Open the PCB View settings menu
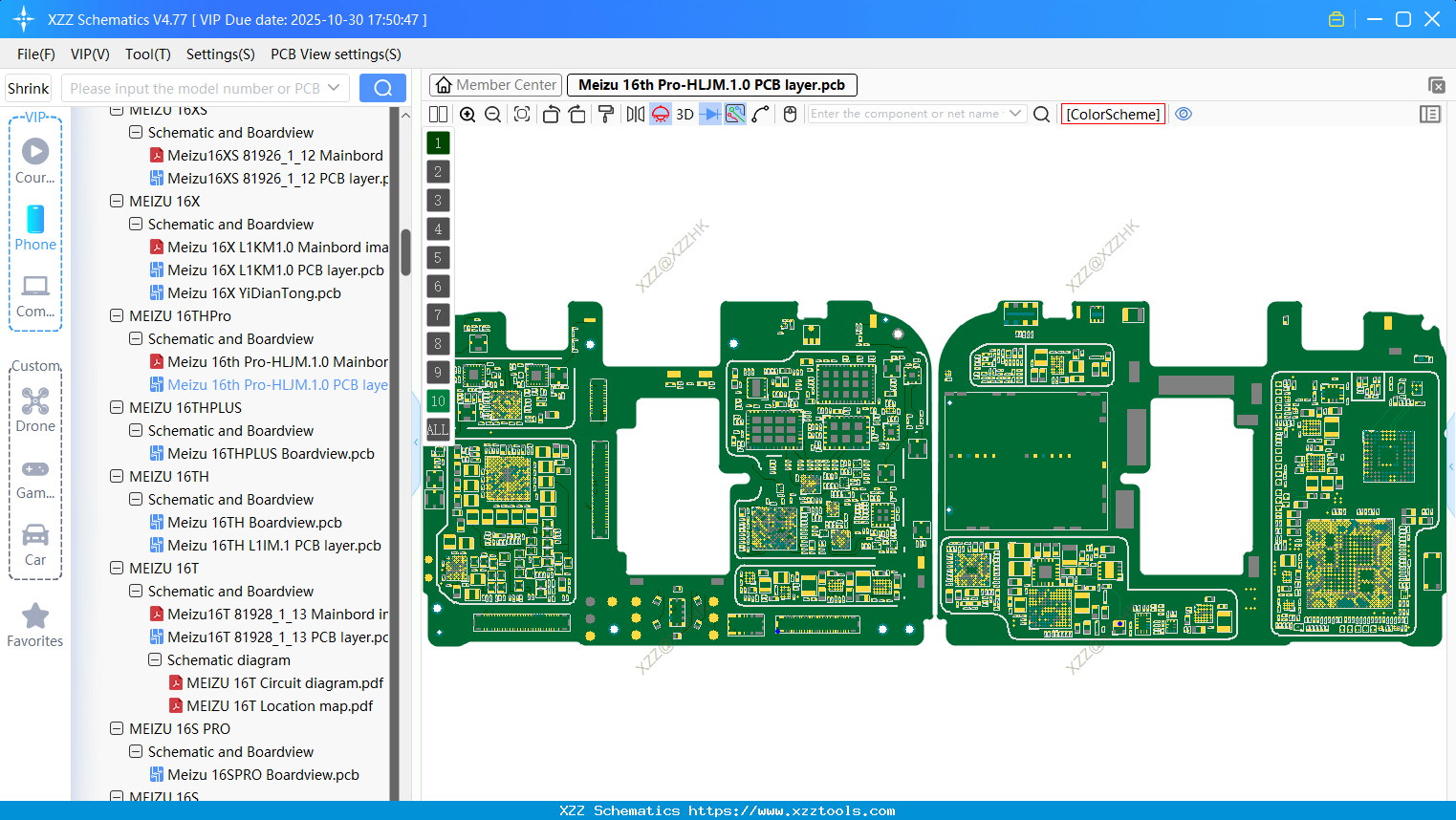Screen dimensions: 1456x820 (x=335, y=54)
